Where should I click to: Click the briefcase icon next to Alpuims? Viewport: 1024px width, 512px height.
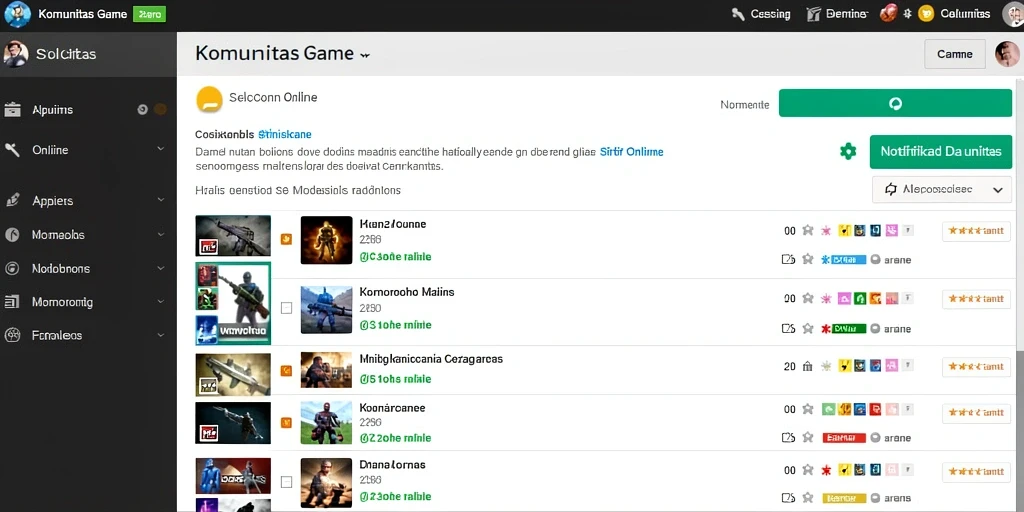coord(12,110)
